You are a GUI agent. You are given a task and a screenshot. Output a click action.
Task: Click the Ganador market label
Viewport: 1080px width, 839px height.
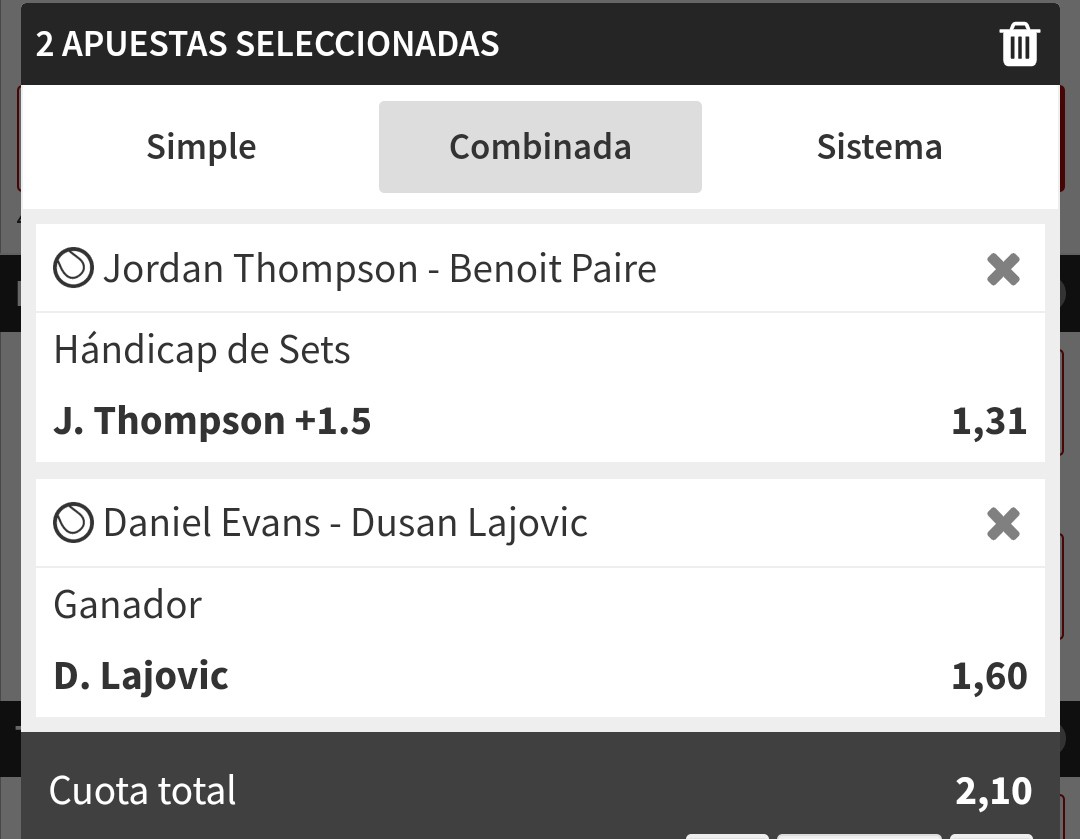[127, 605]
